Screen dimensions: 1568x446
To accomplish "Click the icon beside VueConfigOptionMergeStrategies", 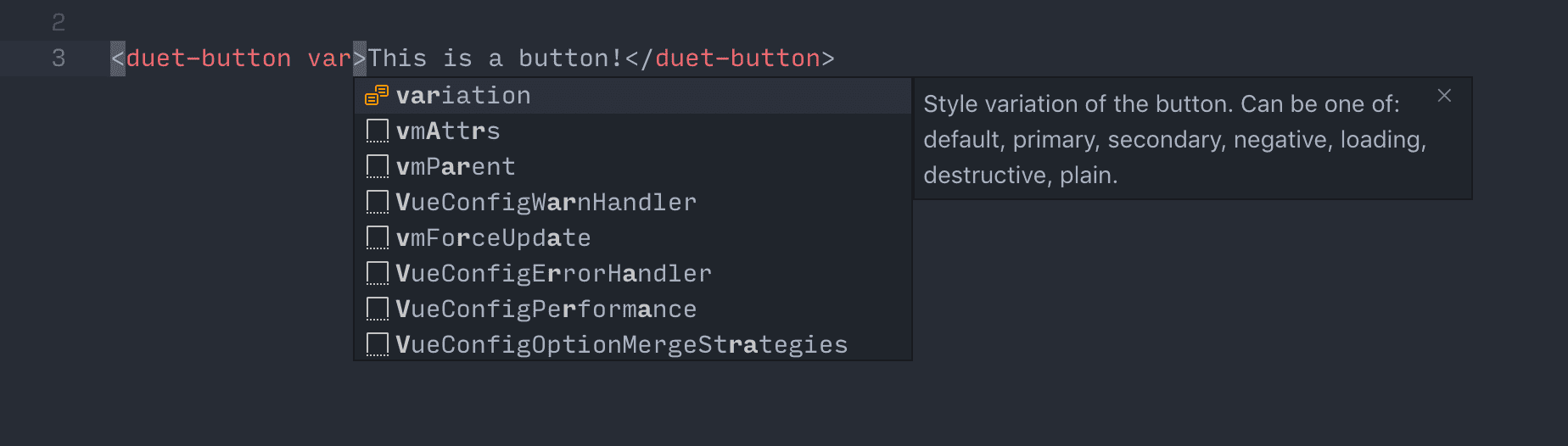I will (x=378, y=344).
